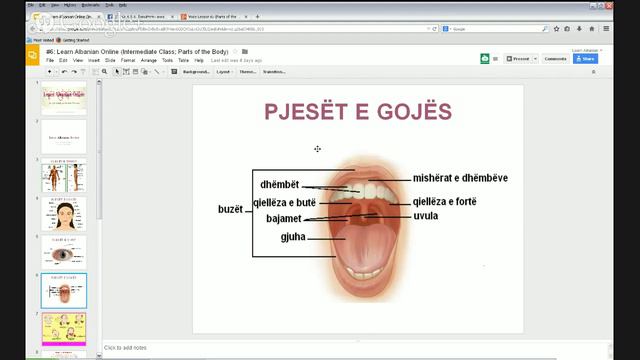Click the blue Share button
This screenshot has width=640, height=360.
(585, 59)
